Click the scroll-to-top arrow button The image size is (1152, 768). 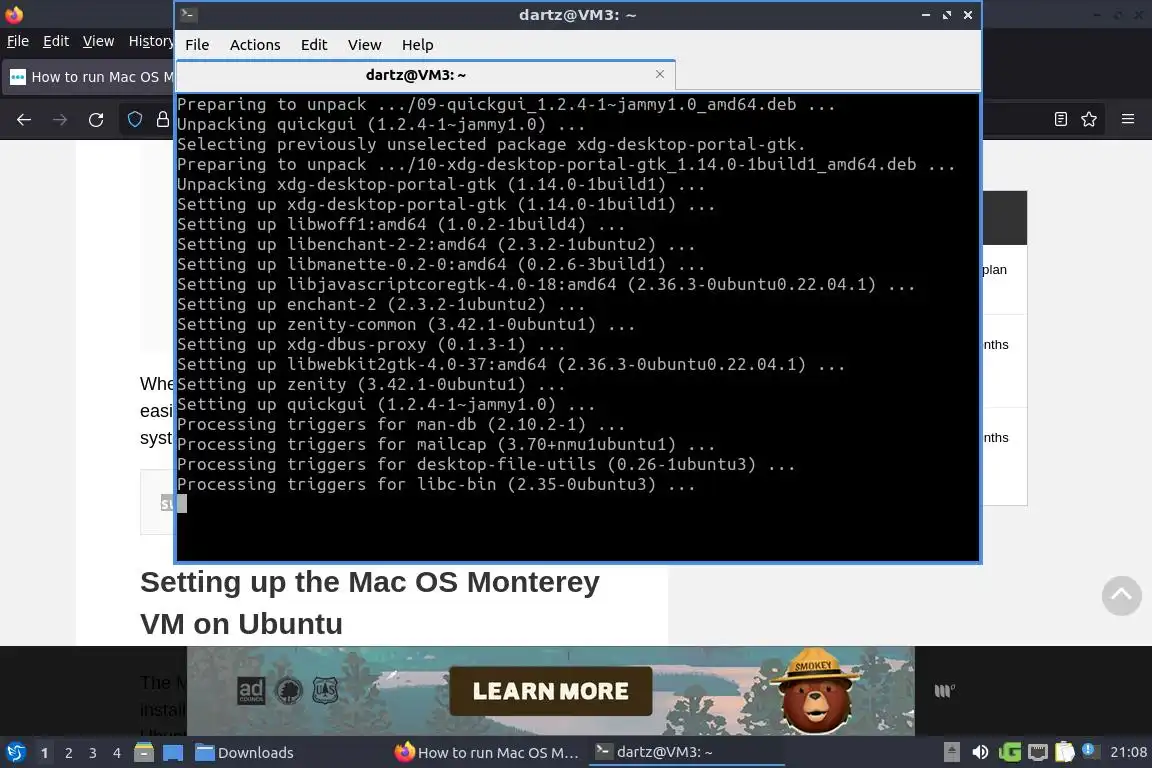point(1122,595)
